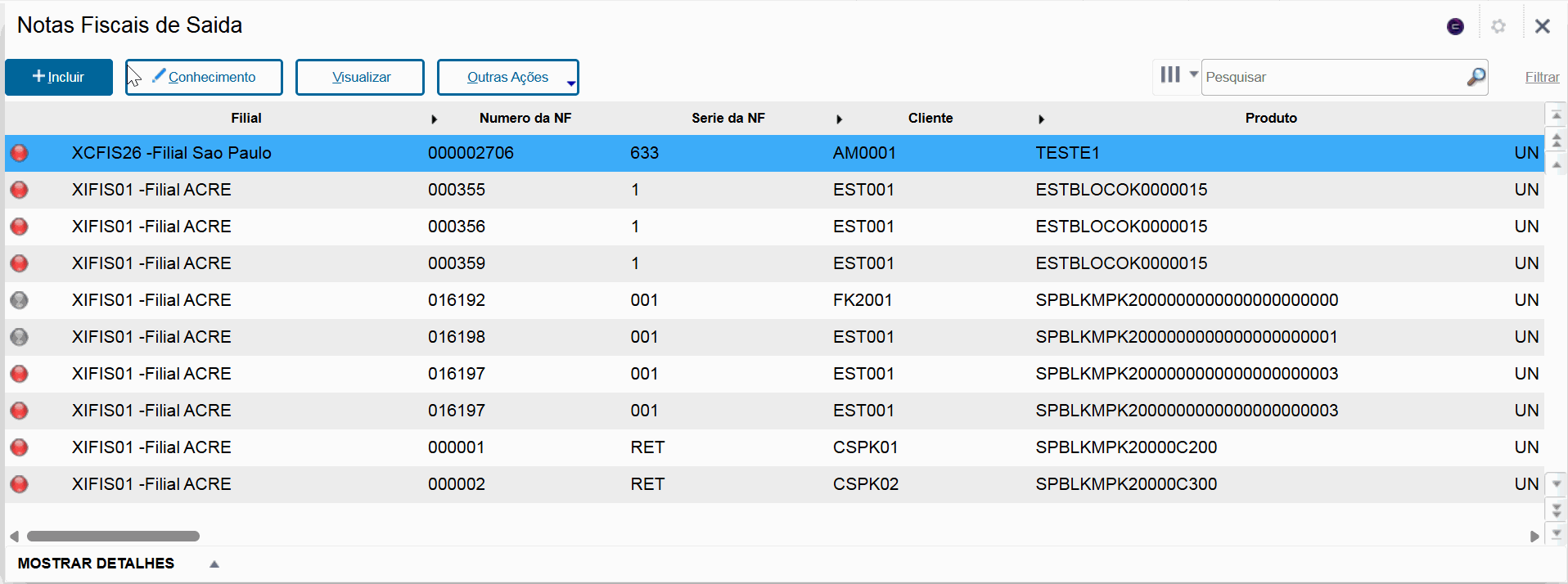Viewport: 1568px width, 584px height.
Task: Page down with the double-down arrow
Action: click(1557, 510)
